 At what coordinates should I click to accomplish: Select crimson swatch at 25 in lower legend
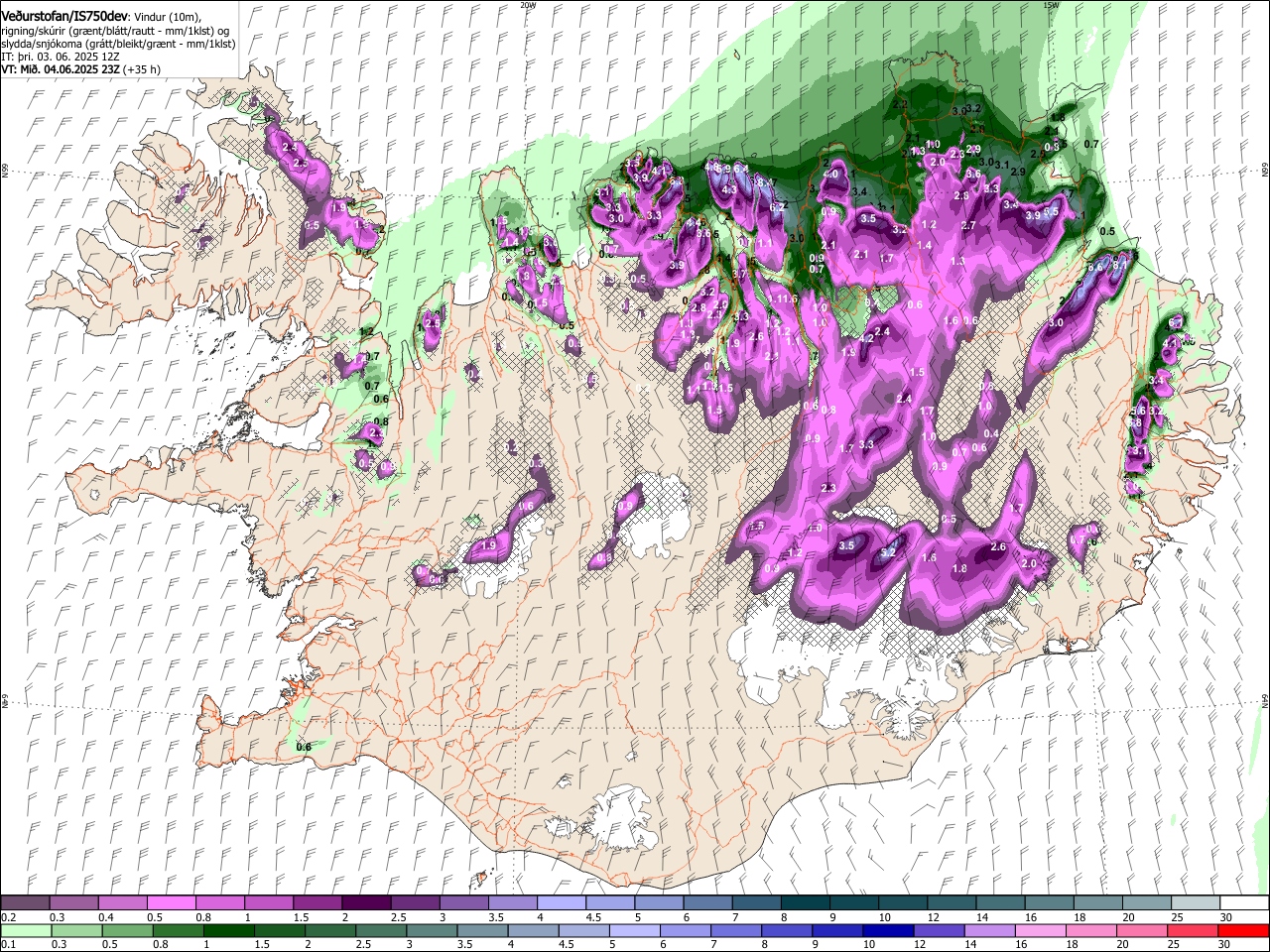click(x=1193, y=930)
